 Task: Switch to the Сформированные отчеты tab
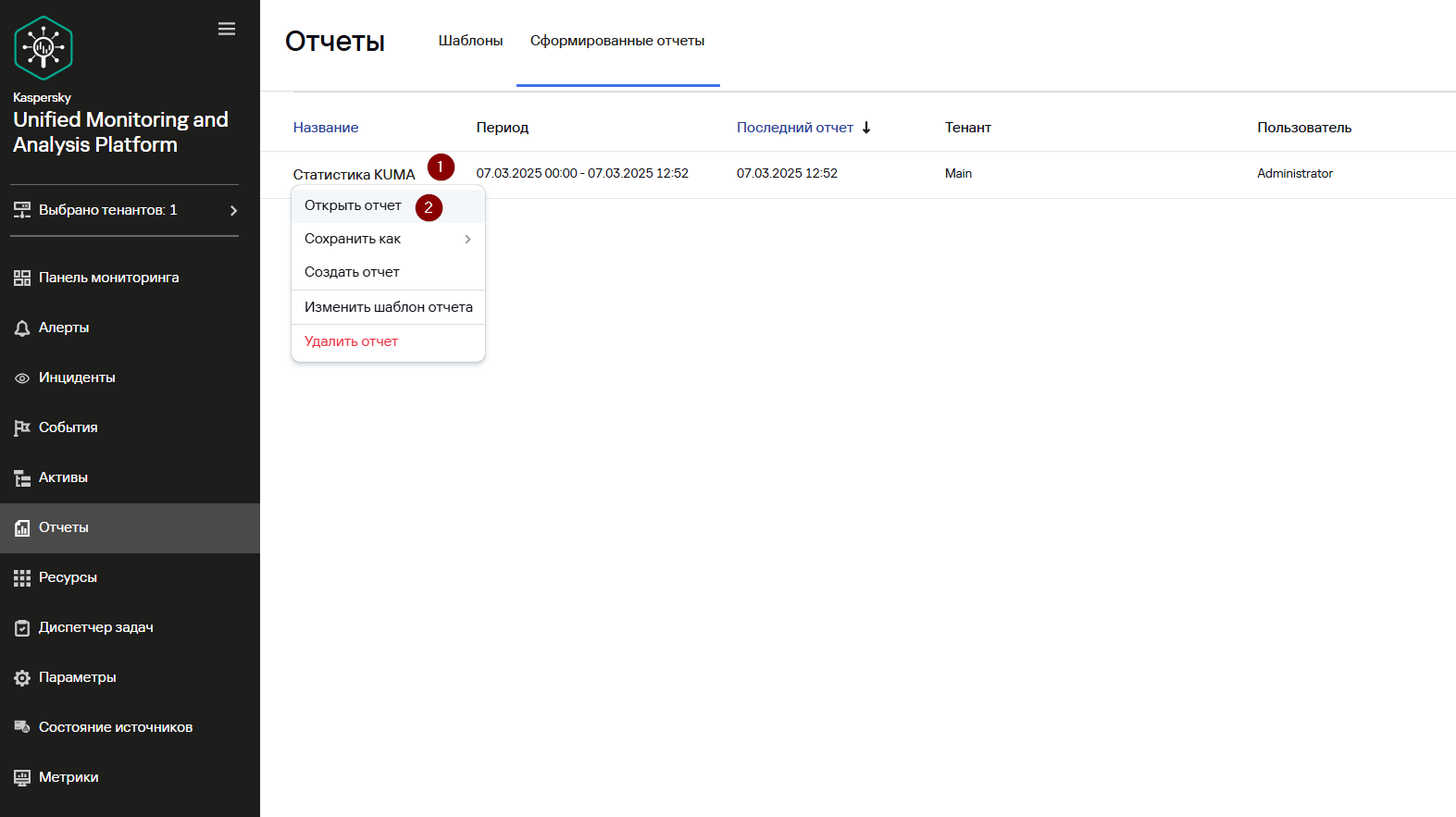pyautogui.click(x=617, y=41)
